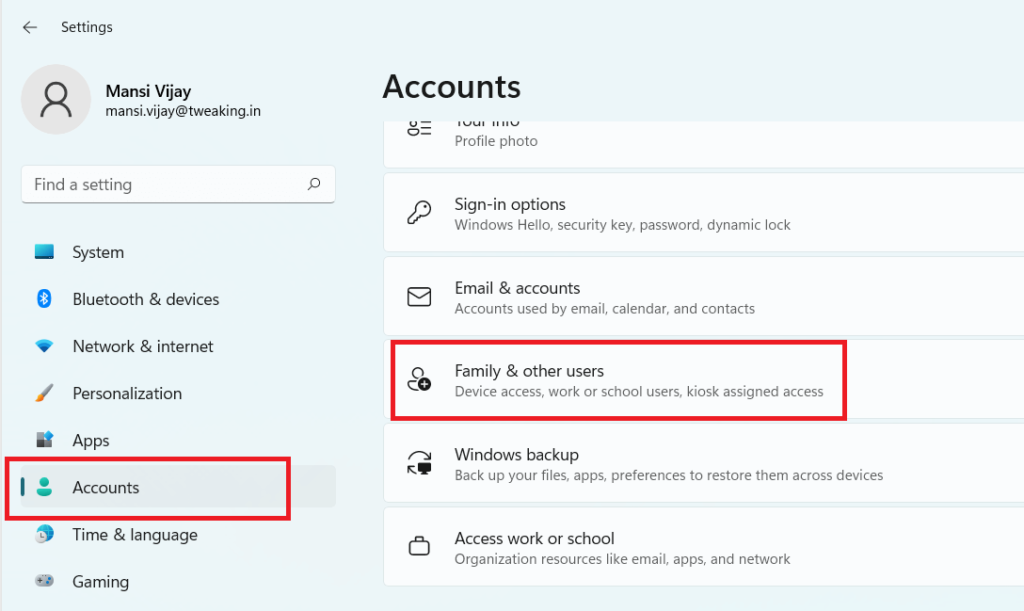Screen dimensions: 1024x611
Task: Click the Personalization paintbrush icon
Action: [x=44, y=393]
